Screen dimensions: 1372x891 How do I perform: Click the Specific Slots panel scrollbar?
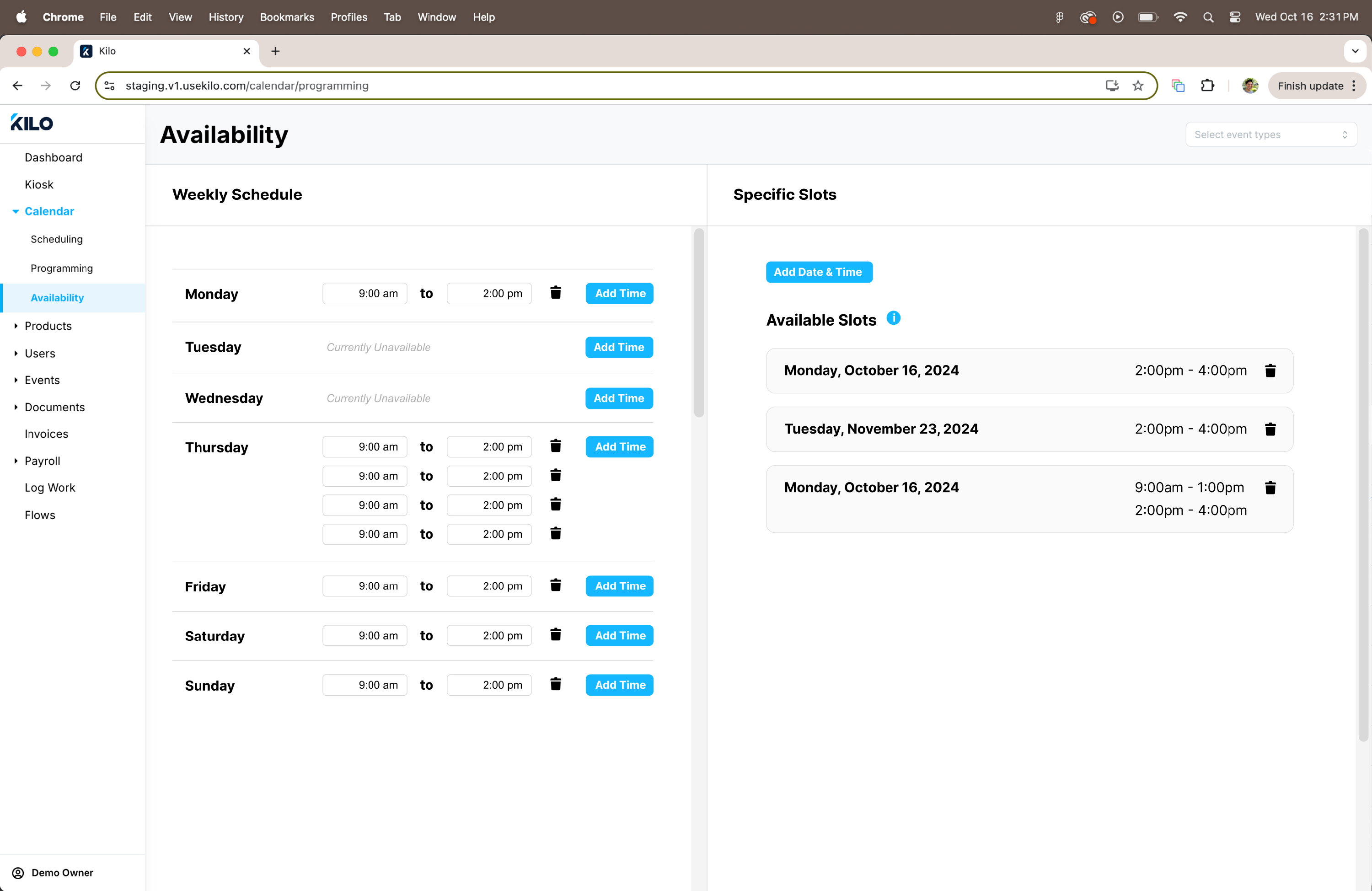[1363, 484]
